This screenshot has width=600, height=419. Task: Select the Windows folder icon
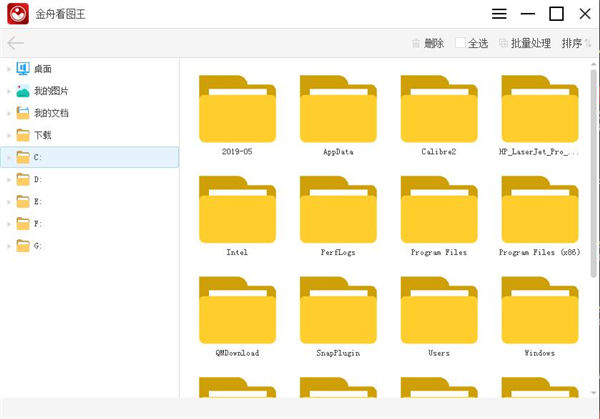pyautogui.click(x=539, y=309)
